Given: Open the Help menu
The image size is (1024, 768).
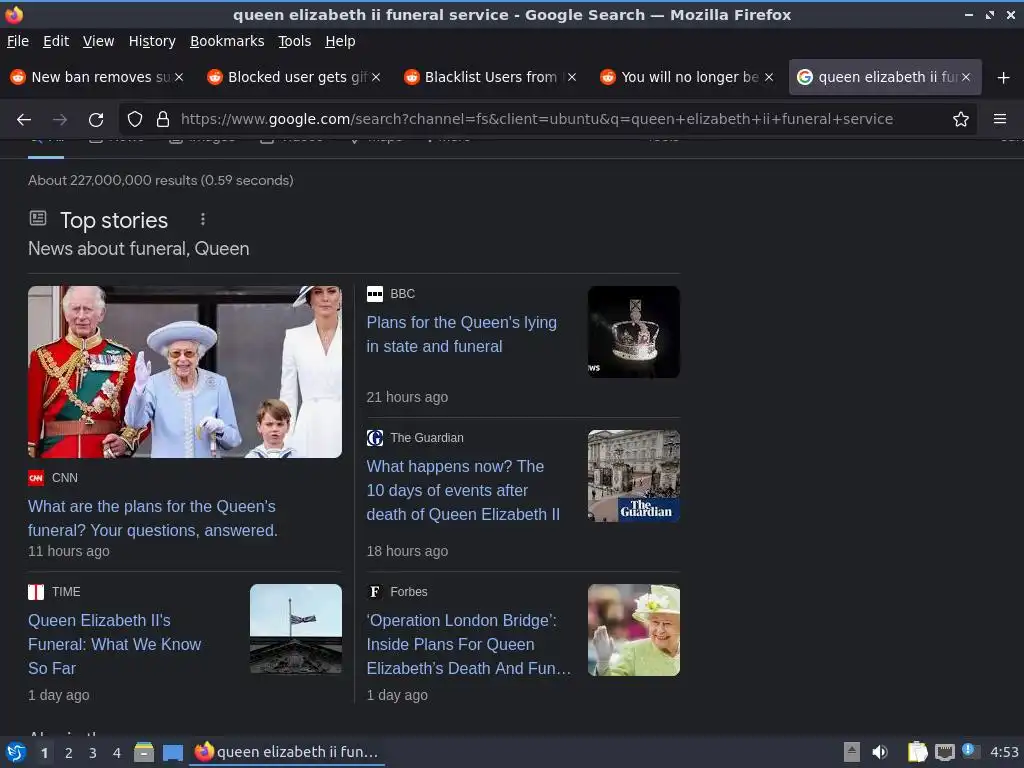Looking at the screenshot, I should tap(340, 41).
